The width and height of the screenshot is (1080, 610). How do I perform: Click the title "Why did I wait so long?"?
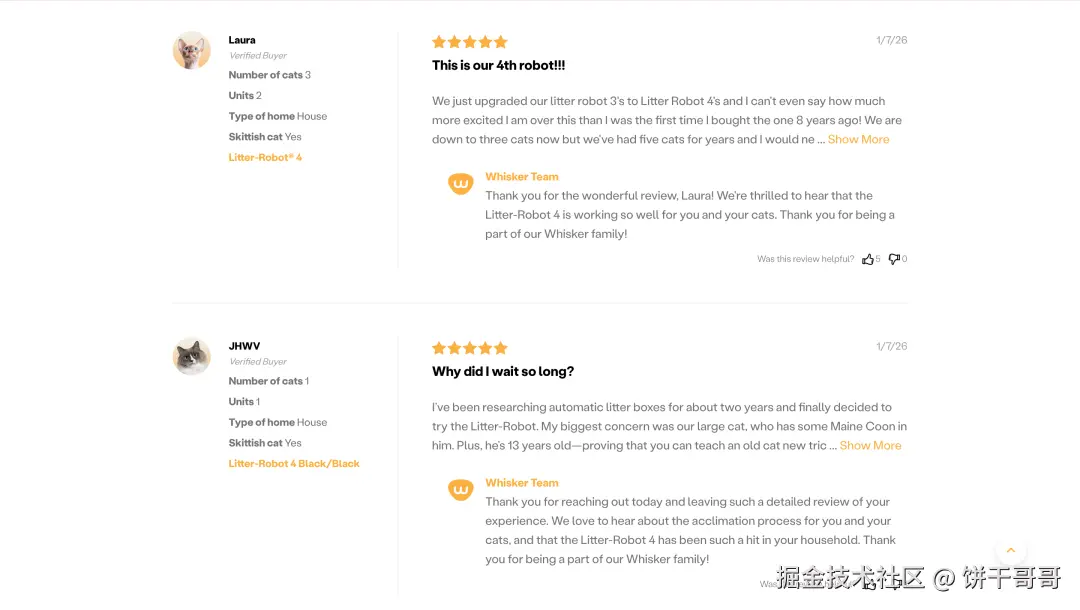[503, 372]
